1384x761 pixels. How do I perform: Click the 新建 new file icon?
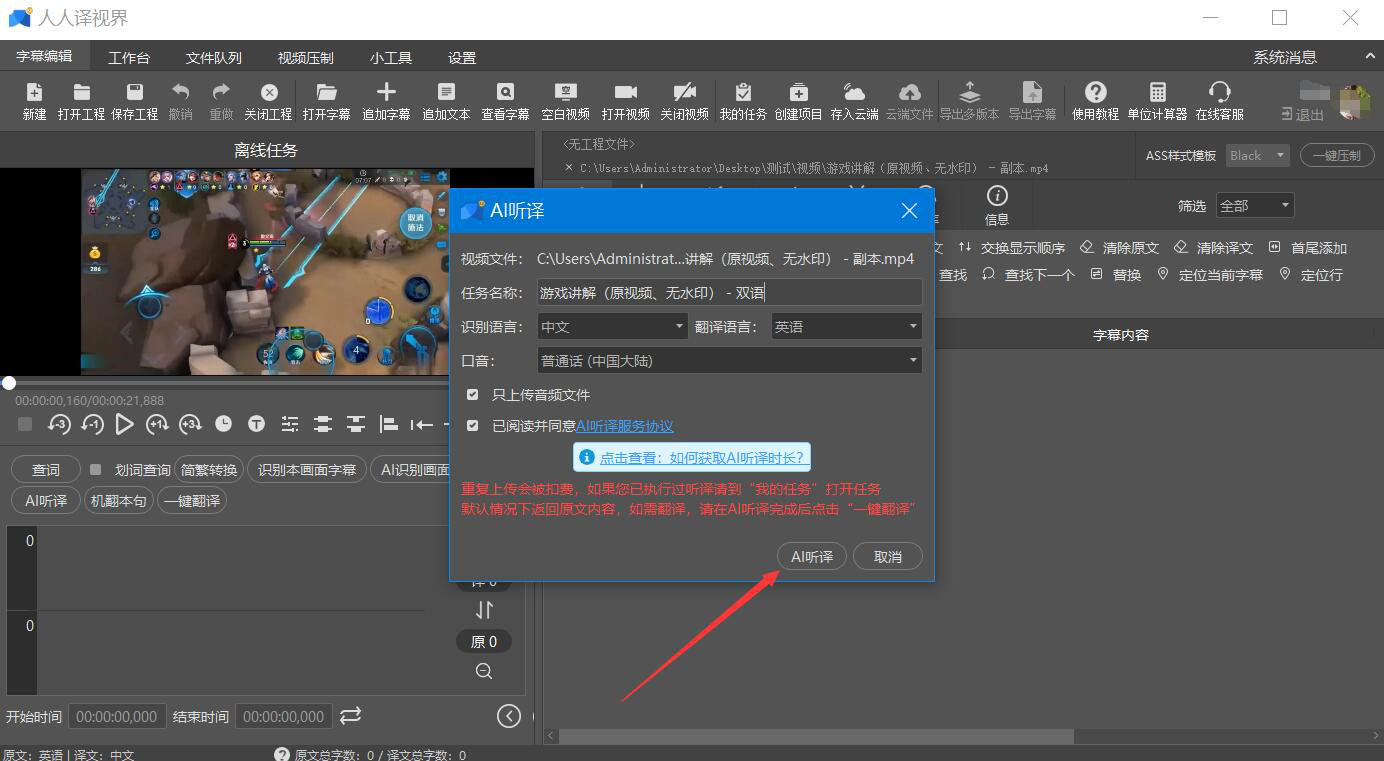coord(34,93)
